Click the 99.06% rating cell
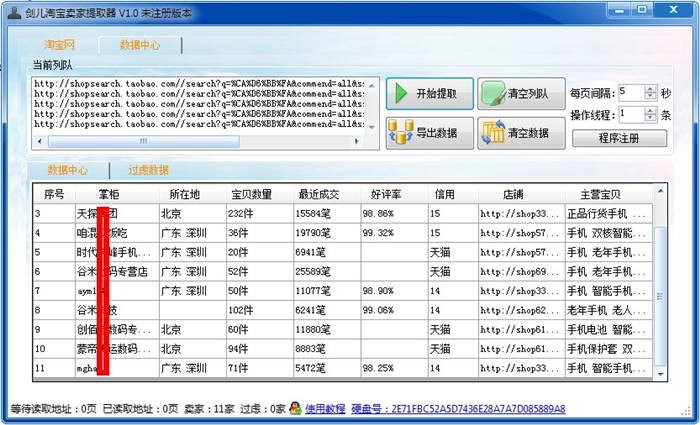Viewport: 700px width, 425px height. point(394,310)
